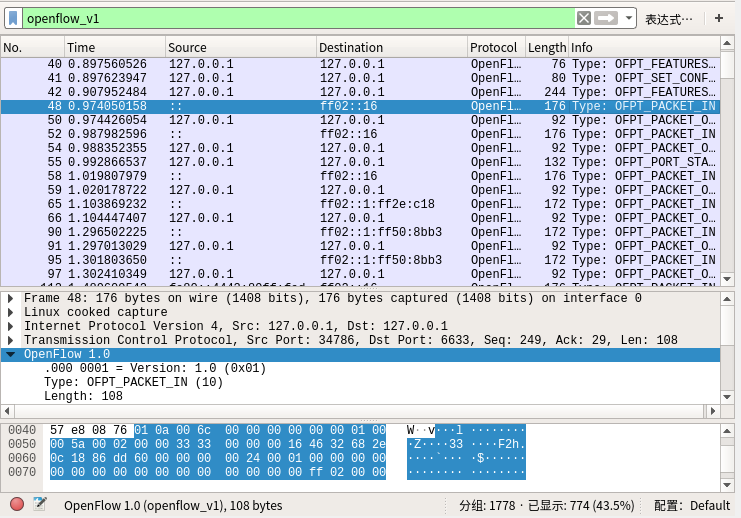Click details horizontal scrollbar right arrow
The image size is (741, 518).
coord(713,411)
